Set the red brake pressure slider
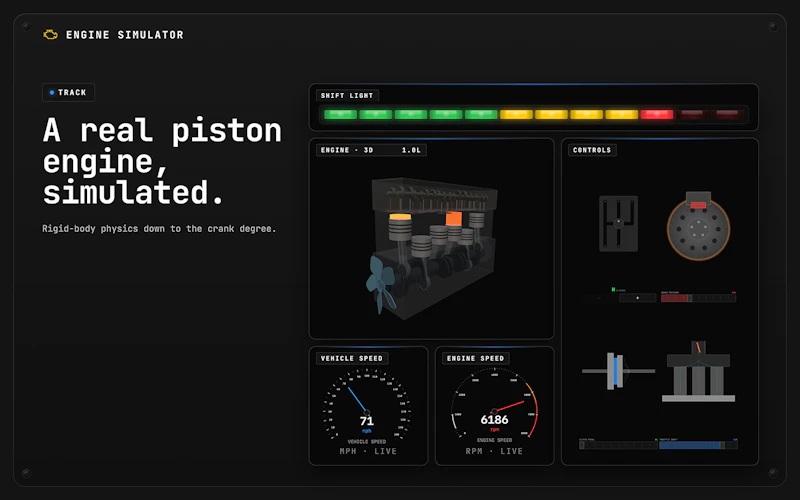This screenshot has height=500, width=800. click(x=698, y=298)
